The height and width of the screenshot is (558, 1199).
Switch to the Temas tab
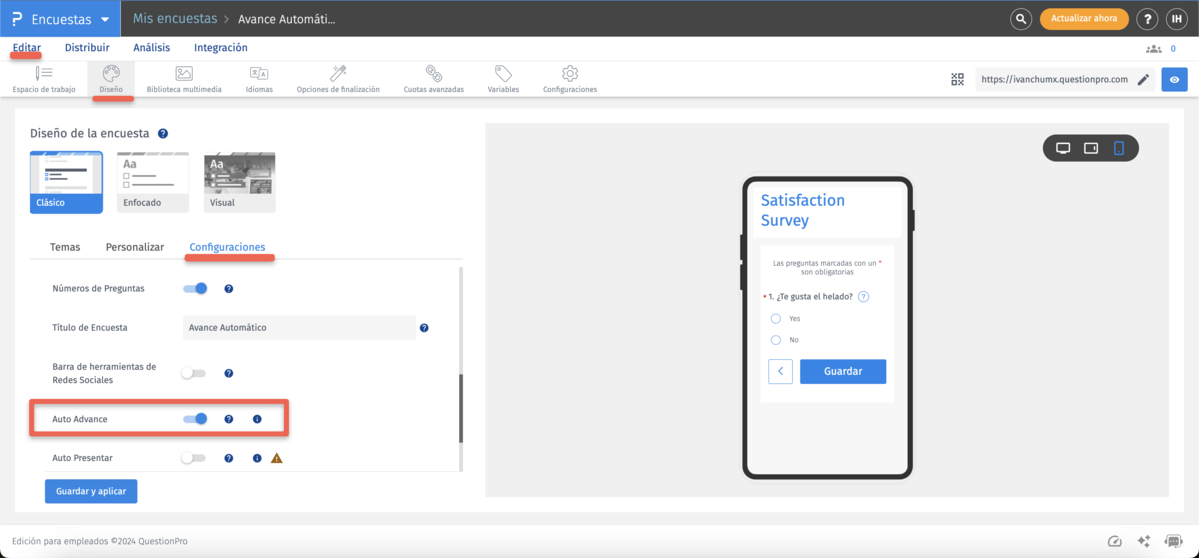(x=65, y=247)
